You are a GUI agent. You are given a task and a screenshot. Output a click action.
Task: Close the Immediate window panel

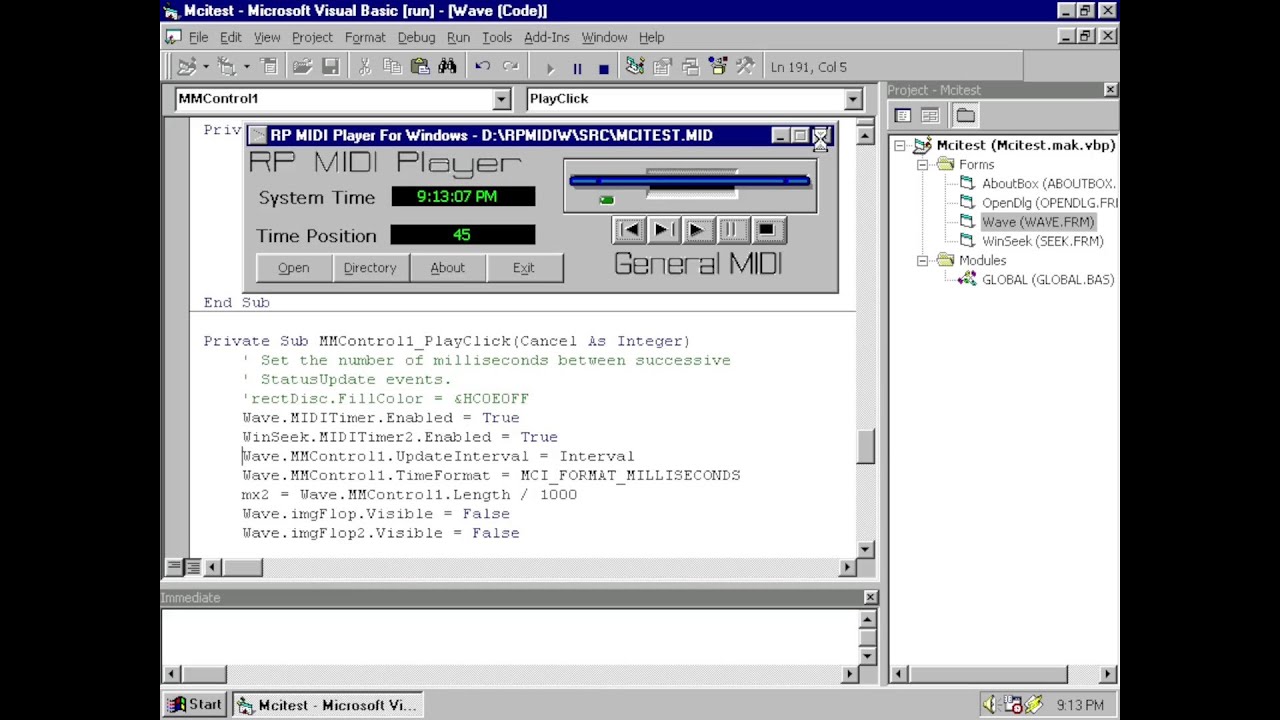pyautogui.click(x=870, y=597)
